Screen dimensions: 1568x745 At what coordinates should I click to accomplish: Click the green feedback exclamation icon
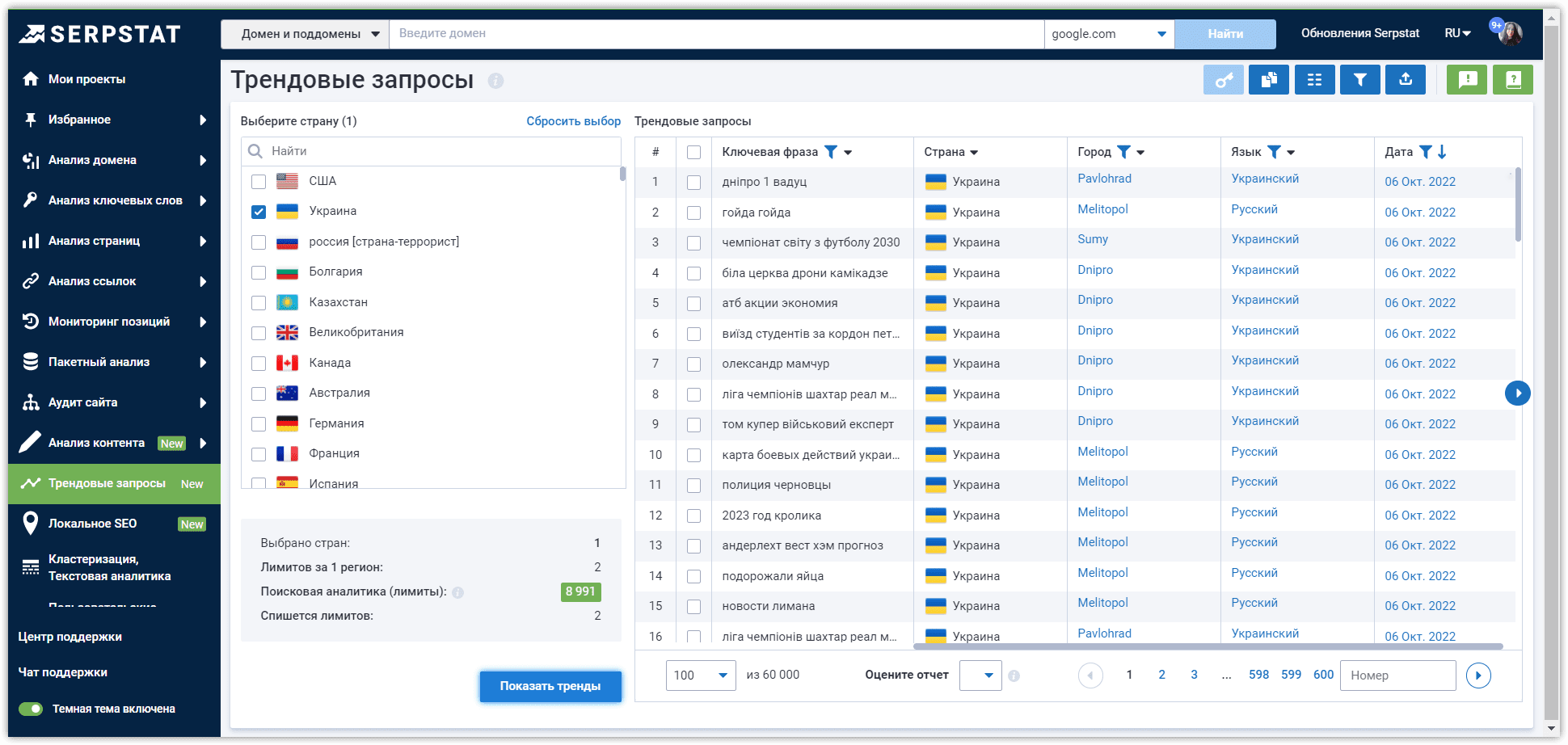click(x=1467, y=79)
